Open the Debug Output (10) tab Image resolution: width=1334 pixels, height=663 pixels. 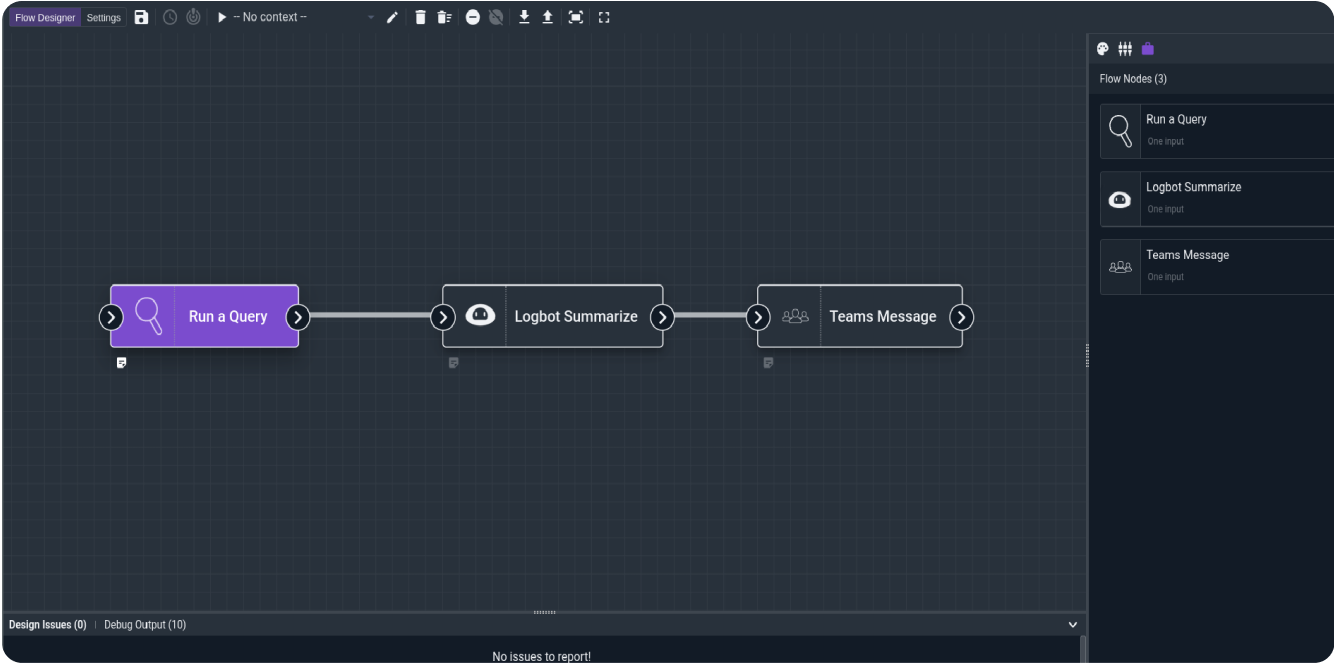click(x=145, y=625)
